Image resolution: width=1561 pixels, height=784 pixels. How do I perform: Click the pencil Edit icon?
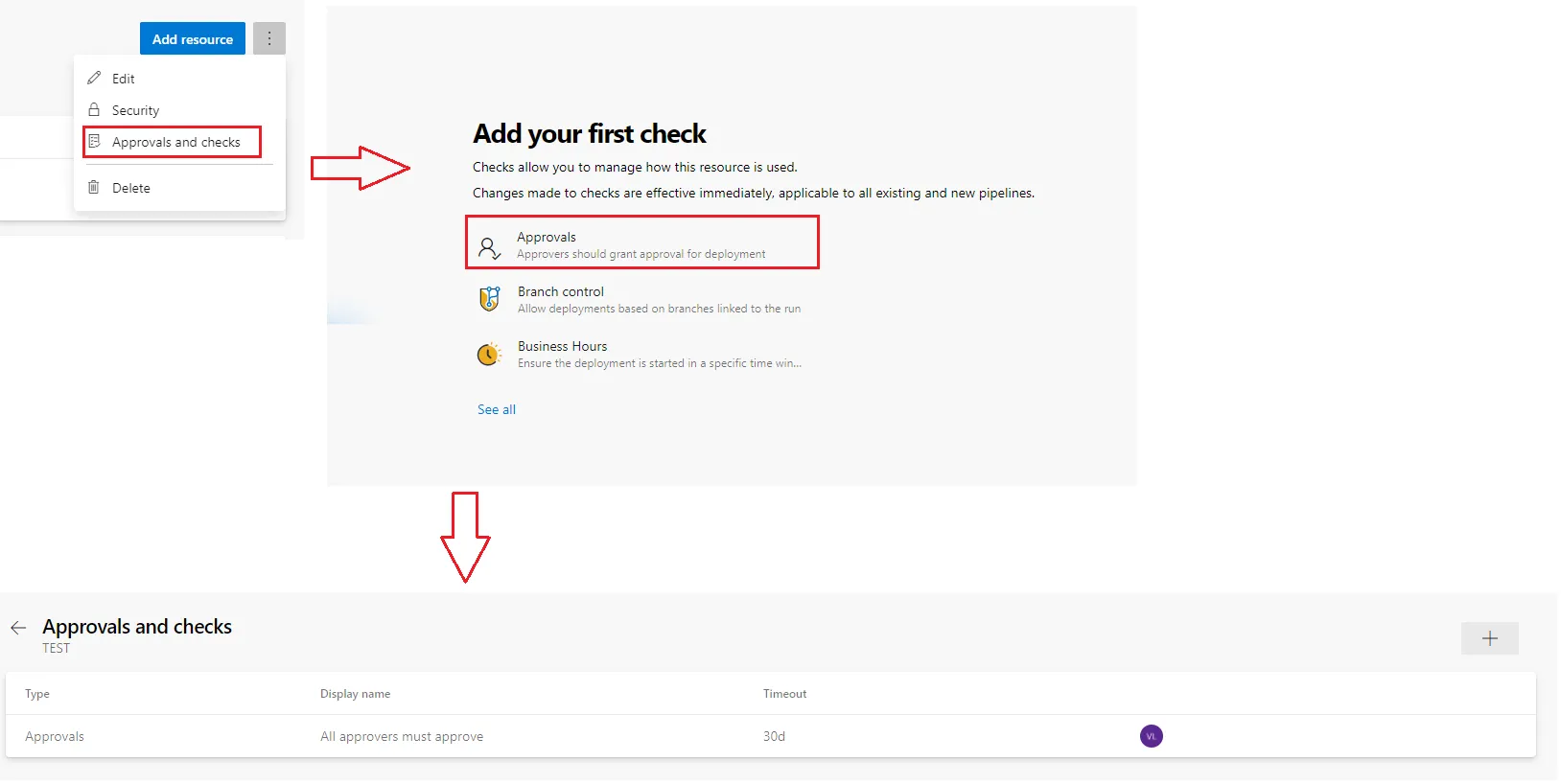coord(94,78)
